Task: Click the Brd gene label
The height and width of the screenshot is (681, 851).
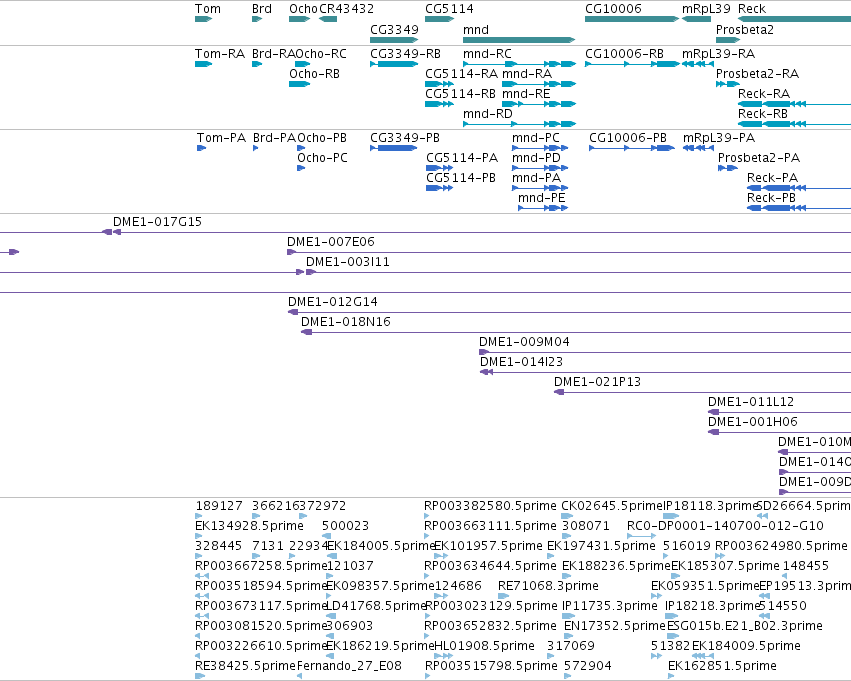Action: tap(262, 9)
